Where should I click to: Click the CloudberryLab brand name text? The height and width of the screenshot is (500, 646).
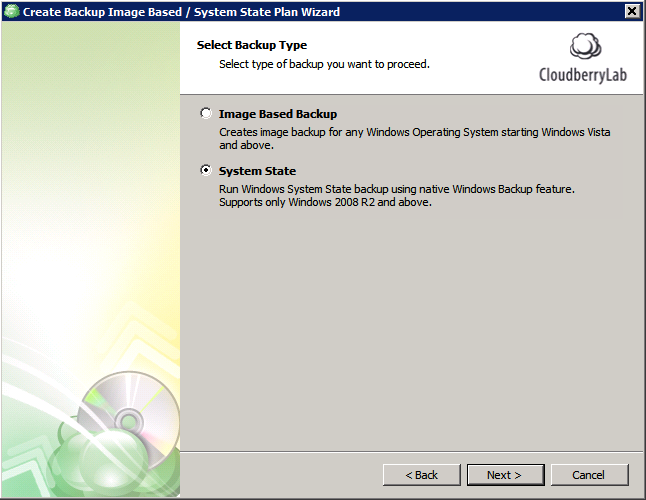click(x=583, y=75)
